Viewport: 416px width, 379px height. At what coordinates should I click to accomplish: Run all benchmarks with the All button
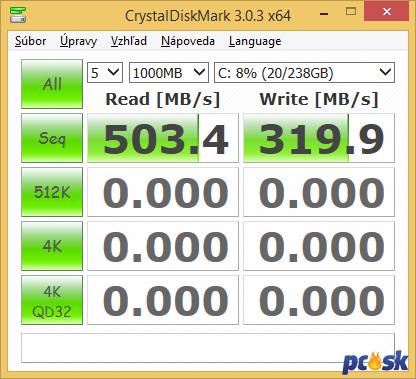[52, 84]
